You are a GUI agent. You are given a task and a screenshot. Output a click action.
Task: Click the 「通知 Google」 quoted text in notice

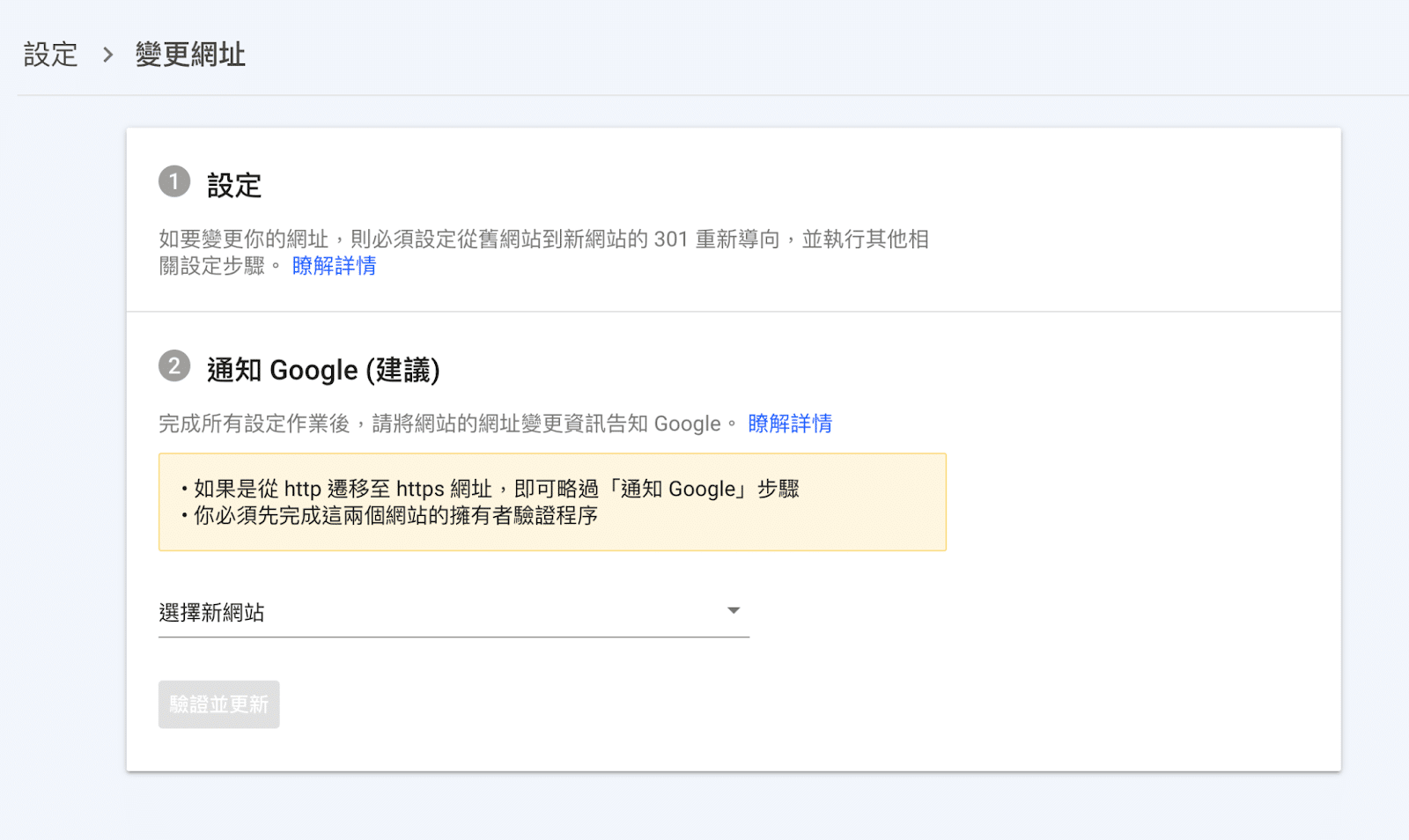pos(678,489)
